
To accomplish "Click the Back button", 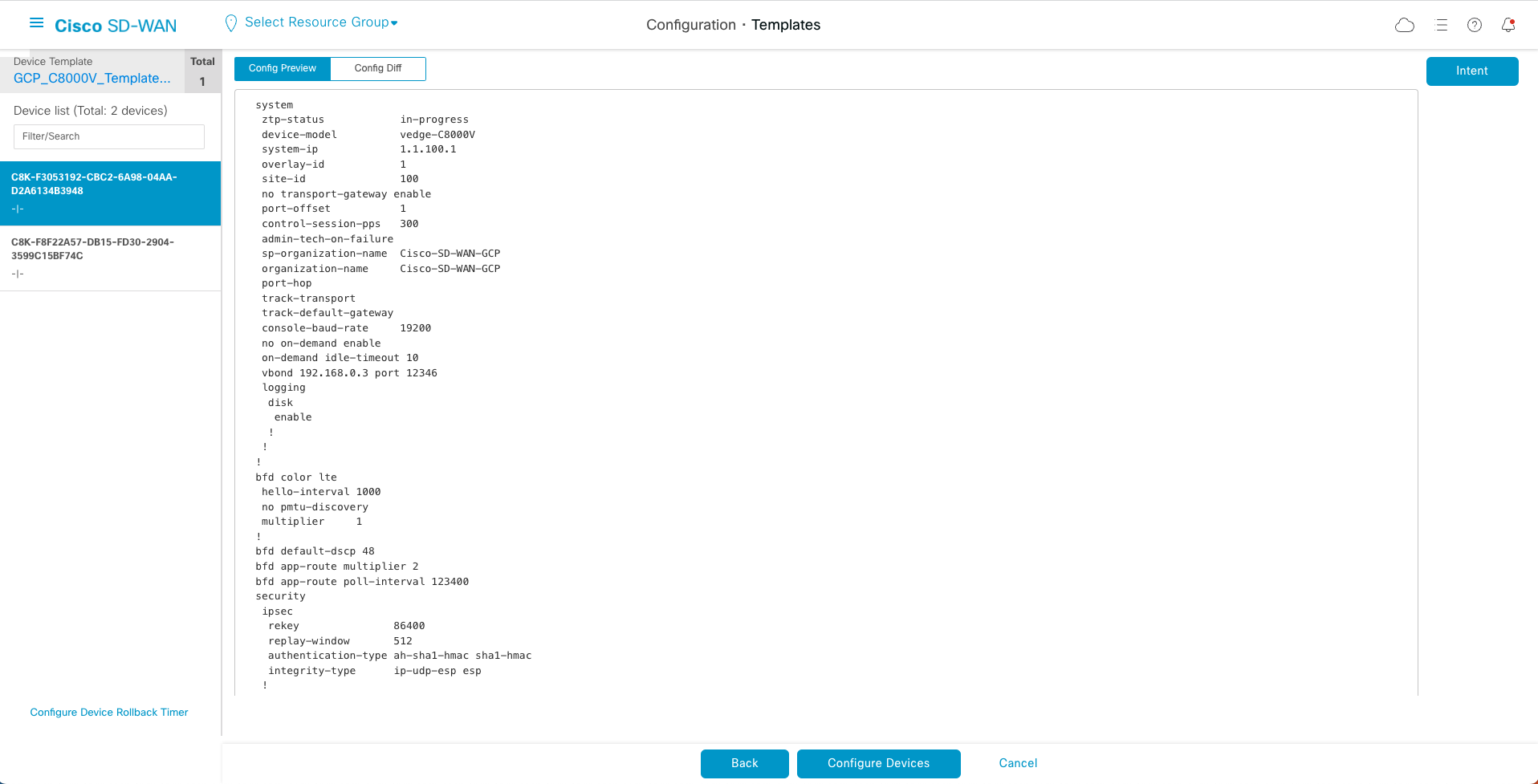I will pyautogui.click(x=745, y=763).
